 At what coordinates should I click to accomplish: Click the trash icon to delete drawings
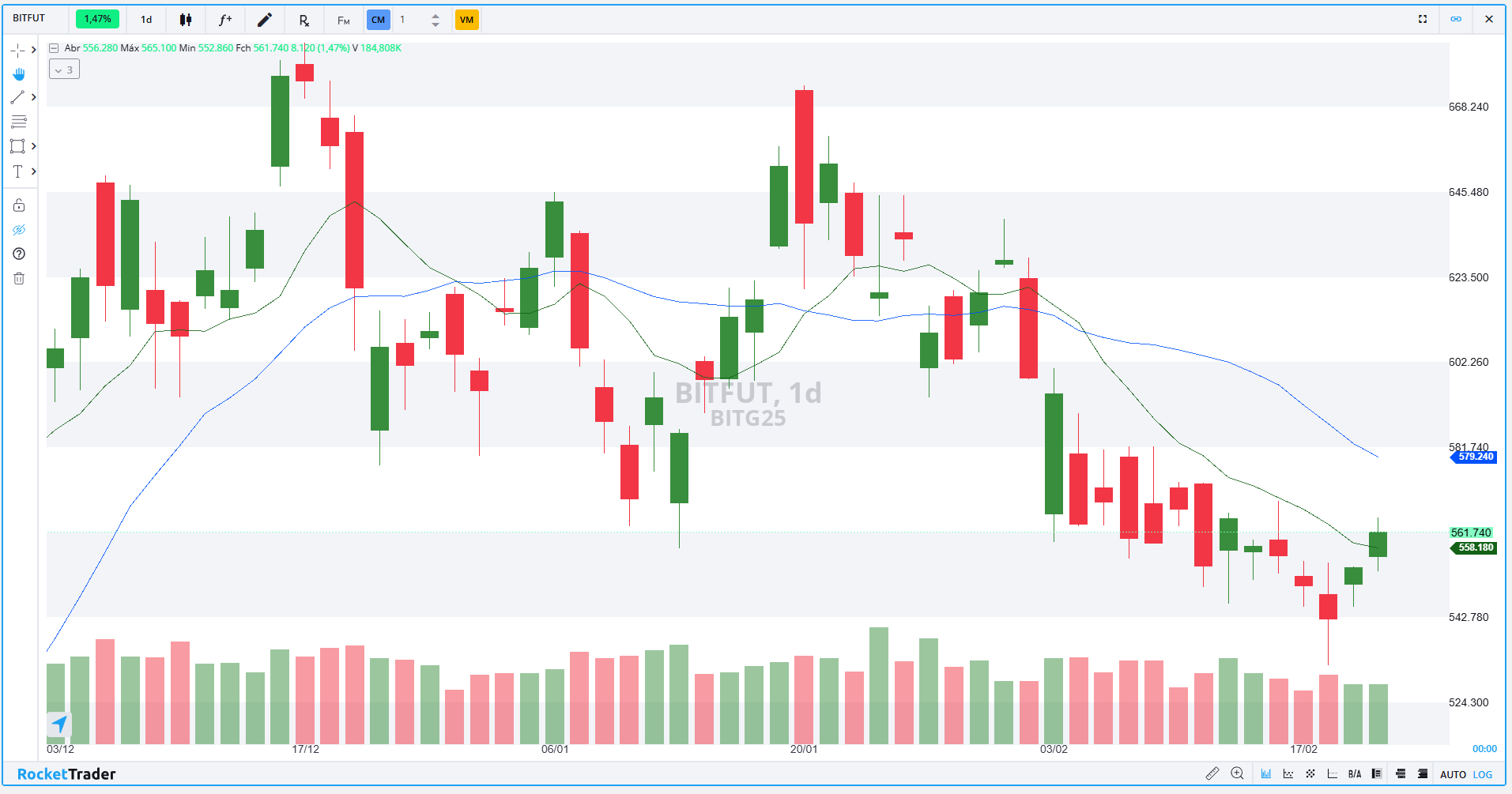pos(19,278)
